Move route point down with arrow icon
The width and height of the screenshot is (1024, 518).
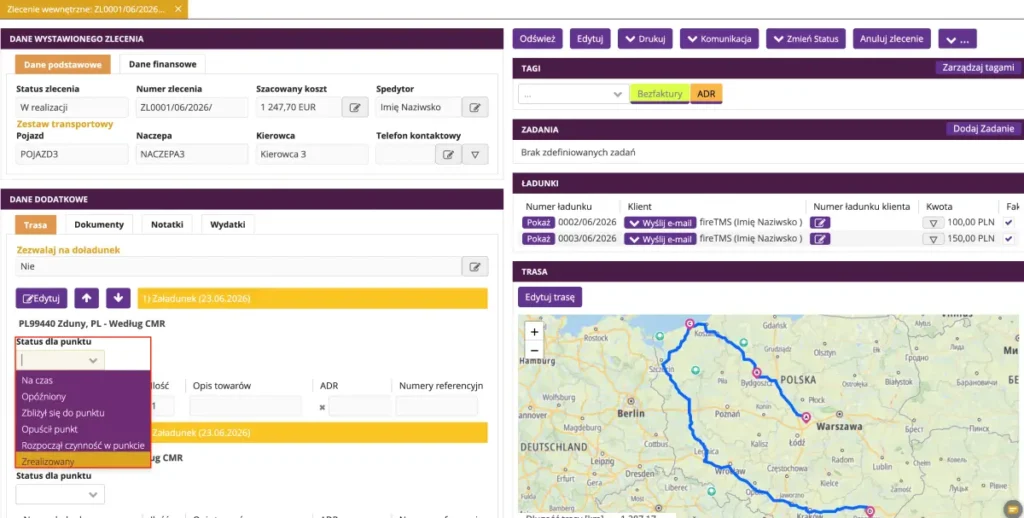118,298
